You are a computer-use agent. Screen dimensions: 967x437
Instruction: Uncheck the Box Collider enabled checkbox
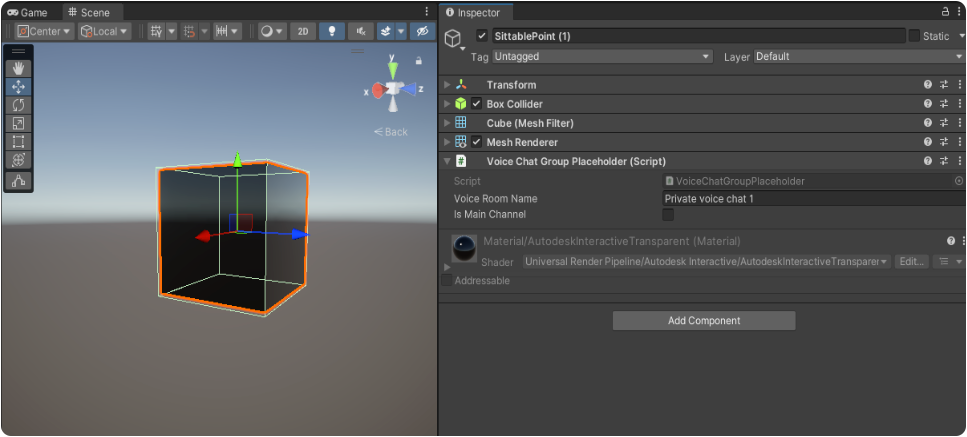[x=477, y=104]
